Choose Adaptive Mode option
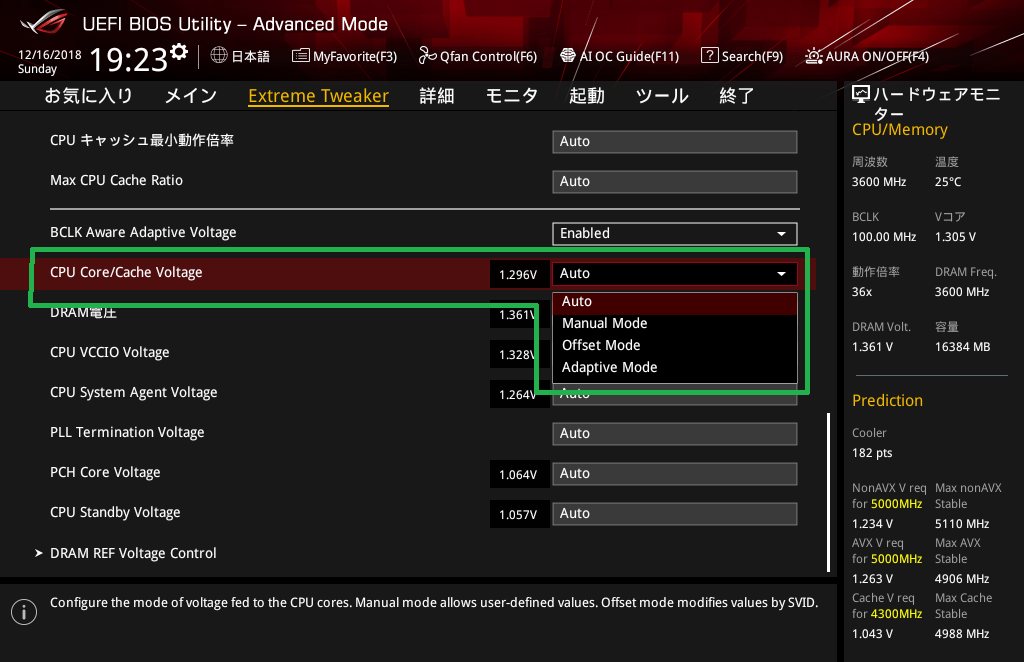This screenshot has width=1024, height=662. point(675,368)
